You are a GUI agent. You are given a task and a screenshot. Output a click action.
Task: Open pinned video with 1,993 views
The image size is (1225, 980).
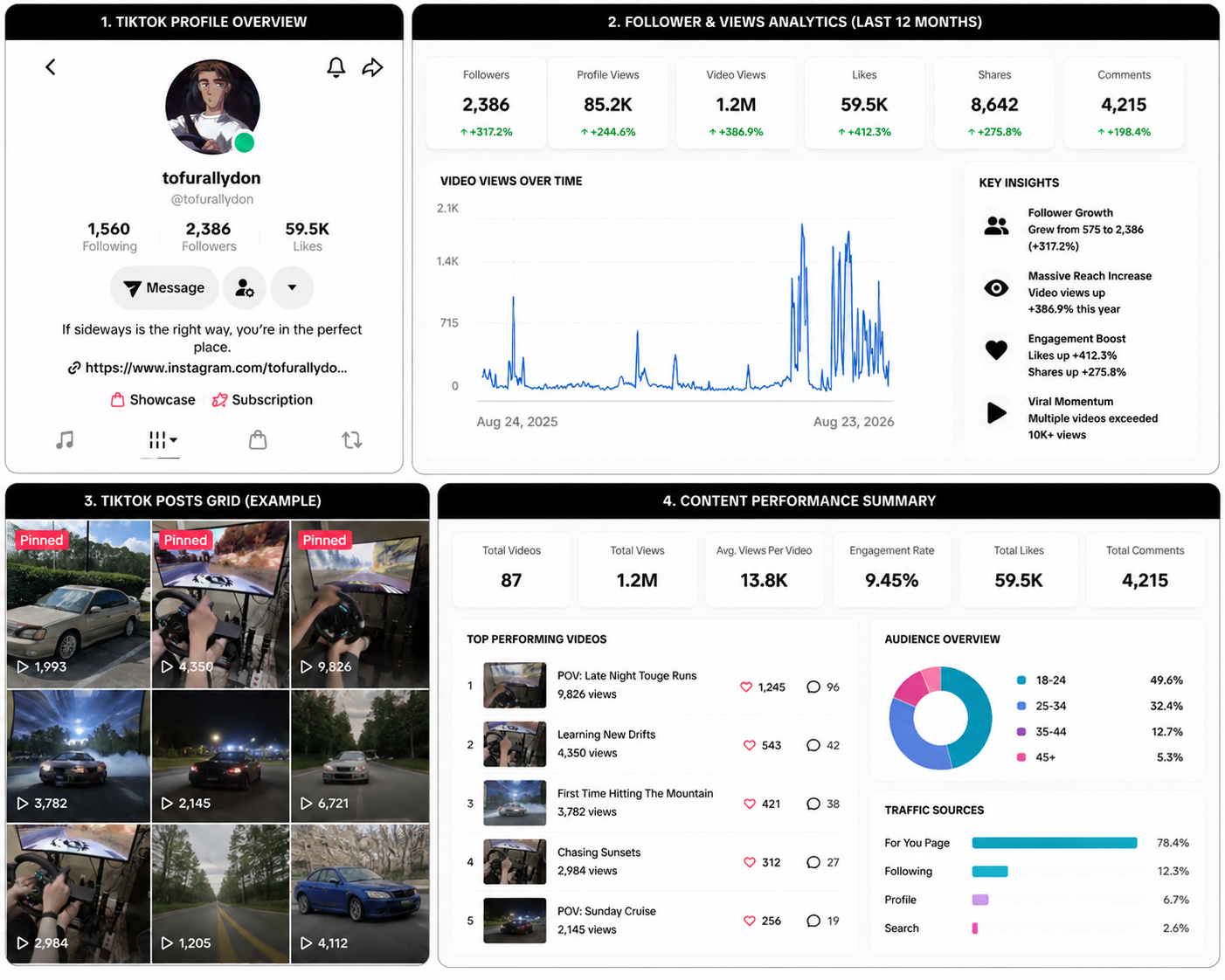click(79, 604)
